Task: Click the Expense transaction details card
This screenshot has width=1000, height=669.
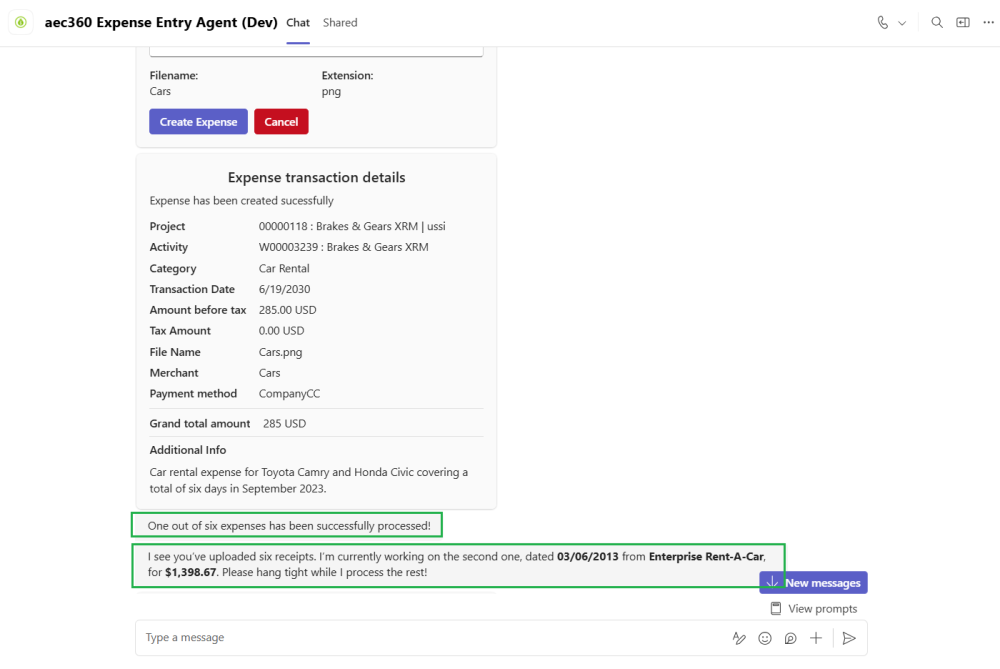Action: coord(316,331)
